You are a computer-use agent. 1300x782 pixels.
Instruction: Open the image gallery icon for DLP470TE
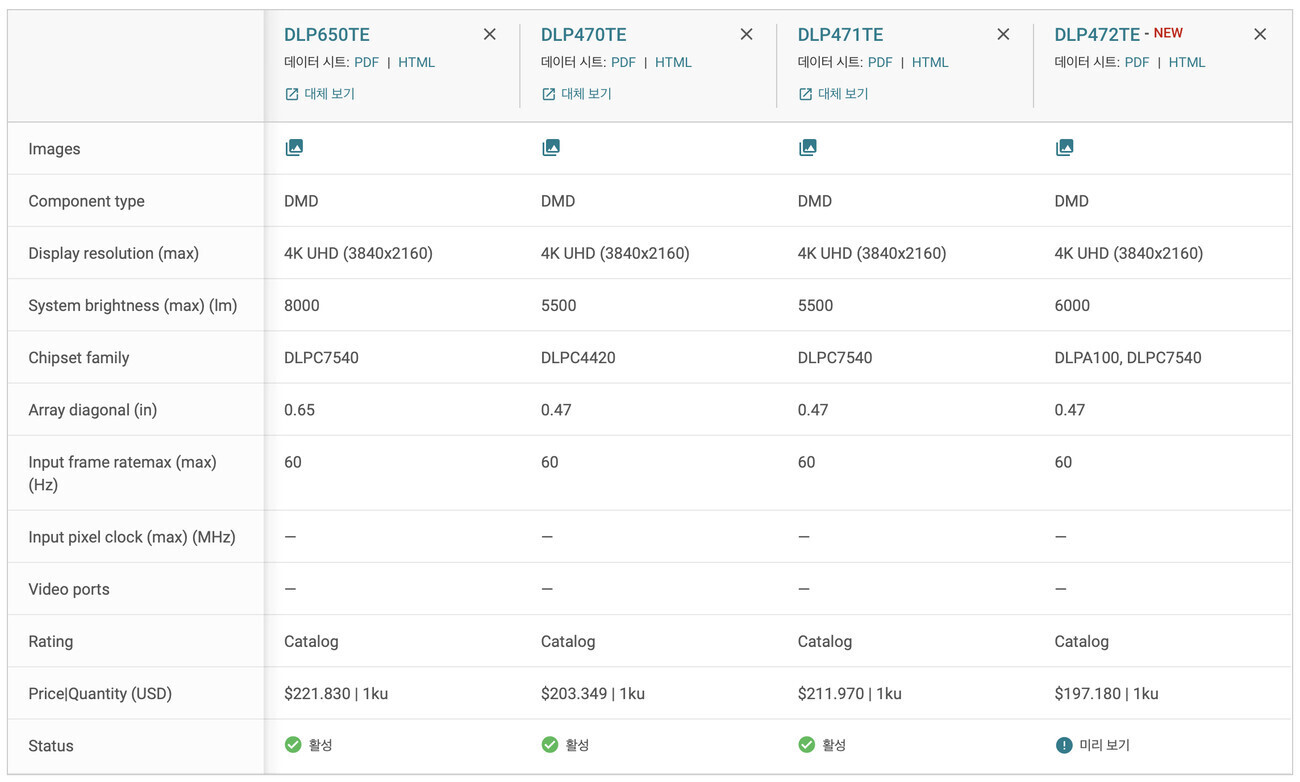[x=551, y=148]
